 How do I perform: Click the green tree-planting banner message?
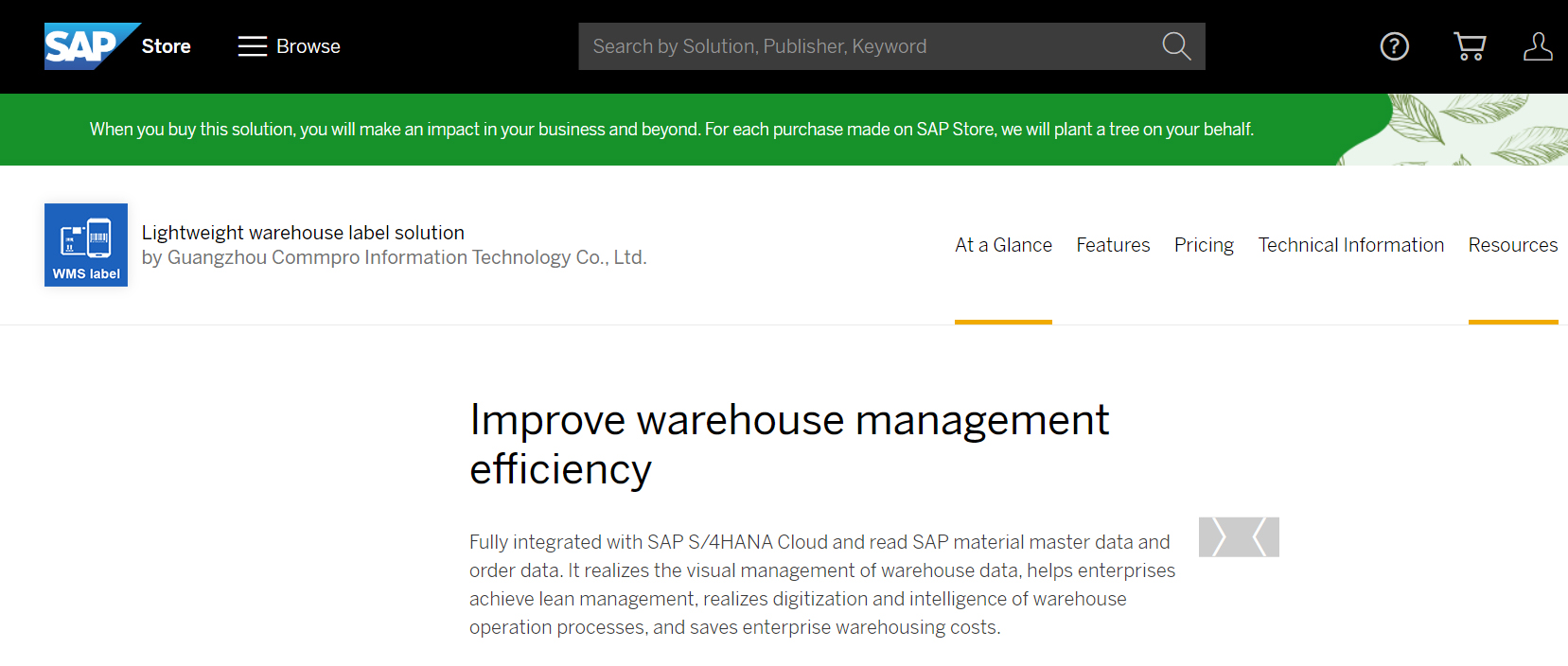pyautogui.click(x=671, y=130)
